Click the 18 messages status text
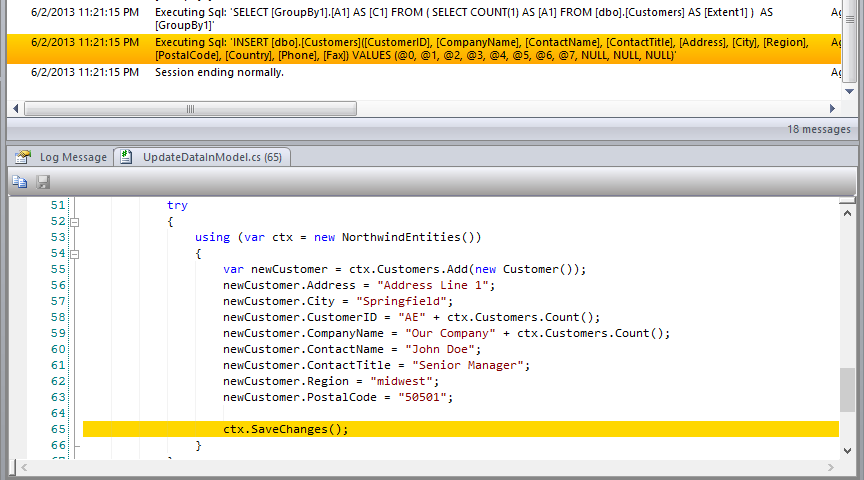864x480 pixels. [x=818, y=129]
